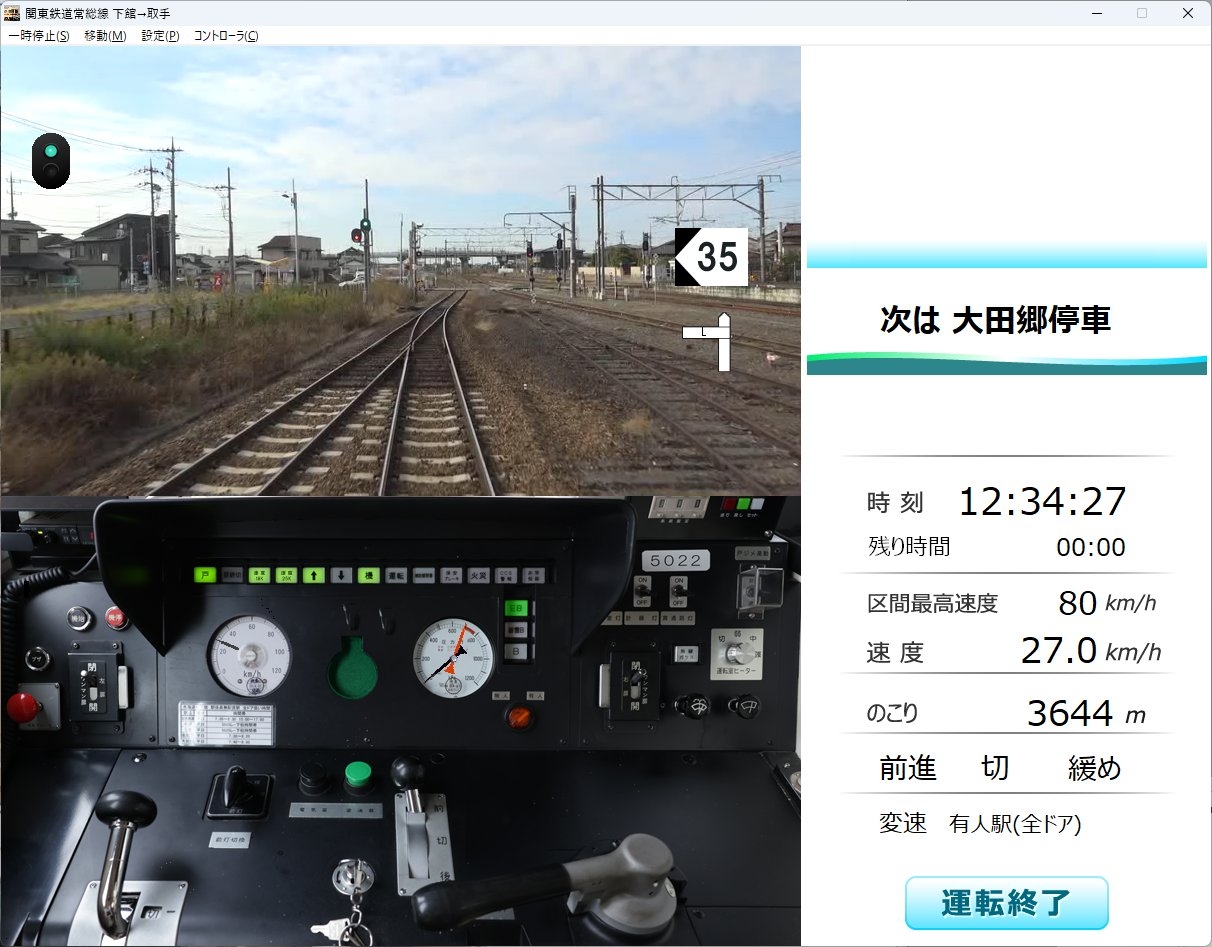Click the 35 speed limit sign

(x=711, y=257)
